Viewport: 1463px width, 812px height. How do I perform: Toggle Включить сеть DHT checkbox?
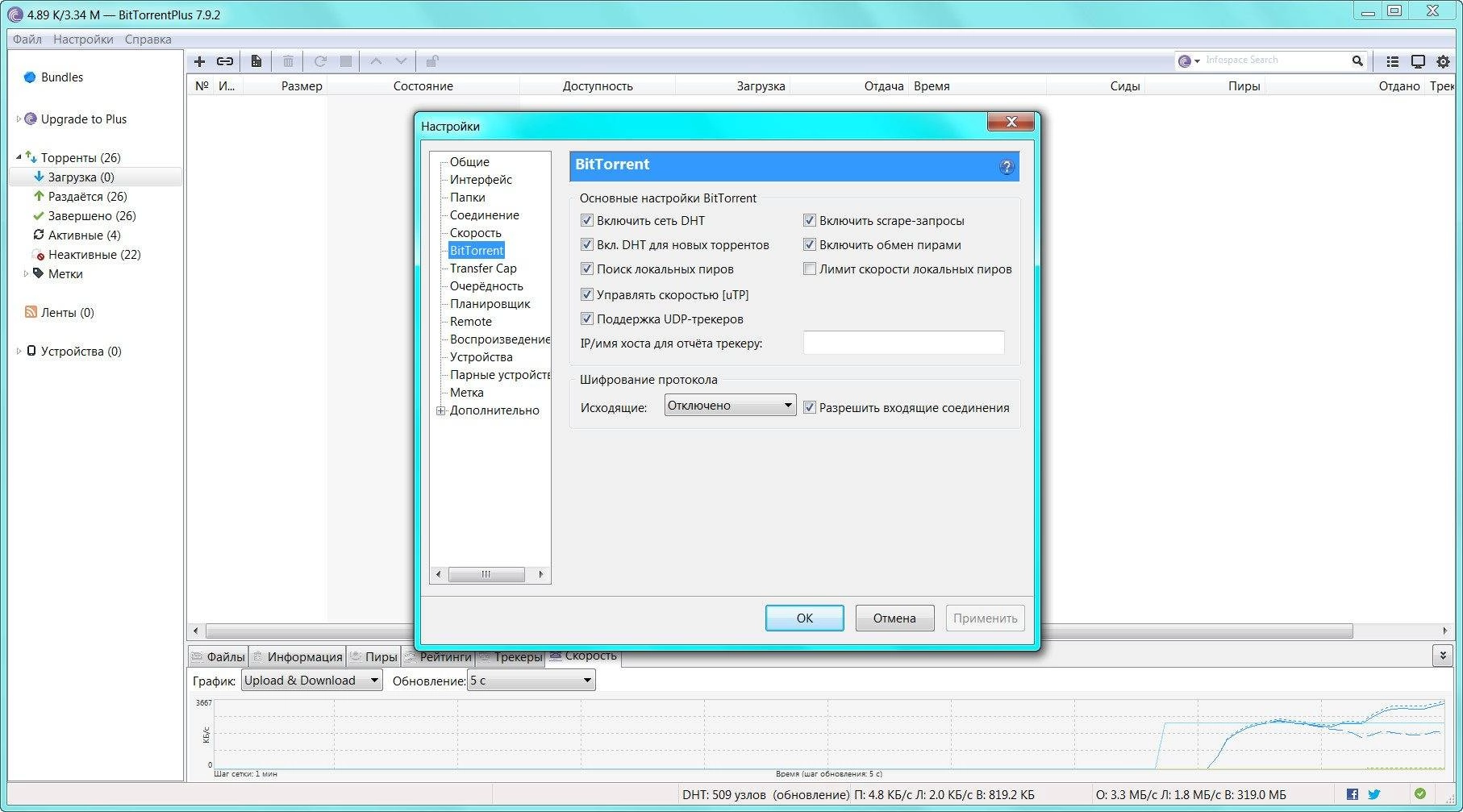587,220
